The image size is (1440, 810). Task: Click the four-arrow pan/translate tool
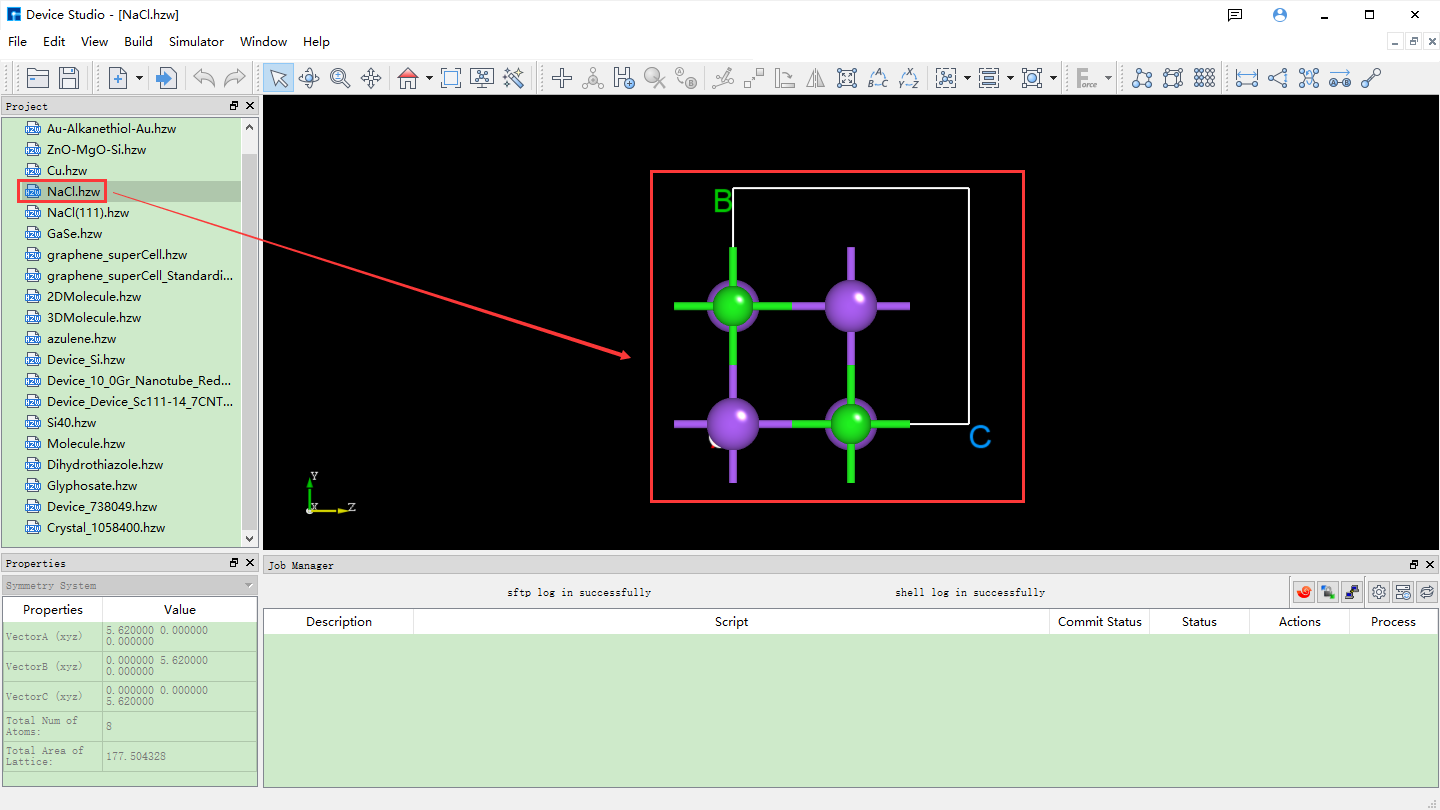[x=371, y=78]
